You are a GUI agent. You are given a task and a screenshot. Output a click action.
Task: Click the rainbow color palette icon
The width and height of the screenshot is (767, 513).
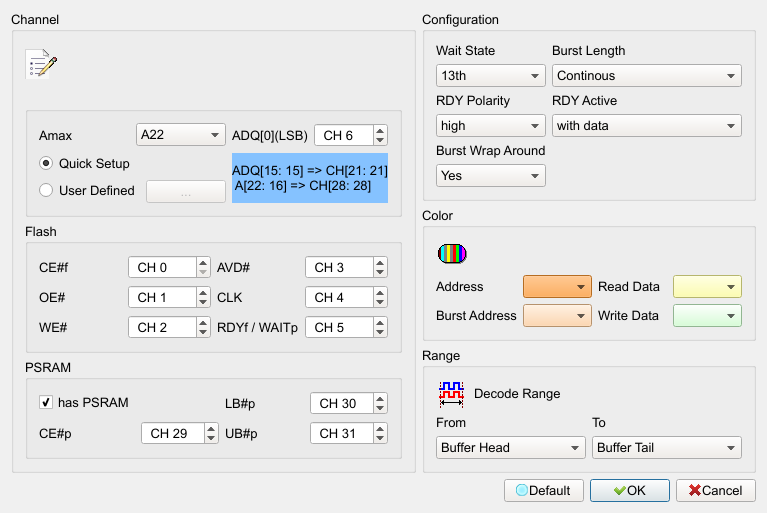coord(452,253)
